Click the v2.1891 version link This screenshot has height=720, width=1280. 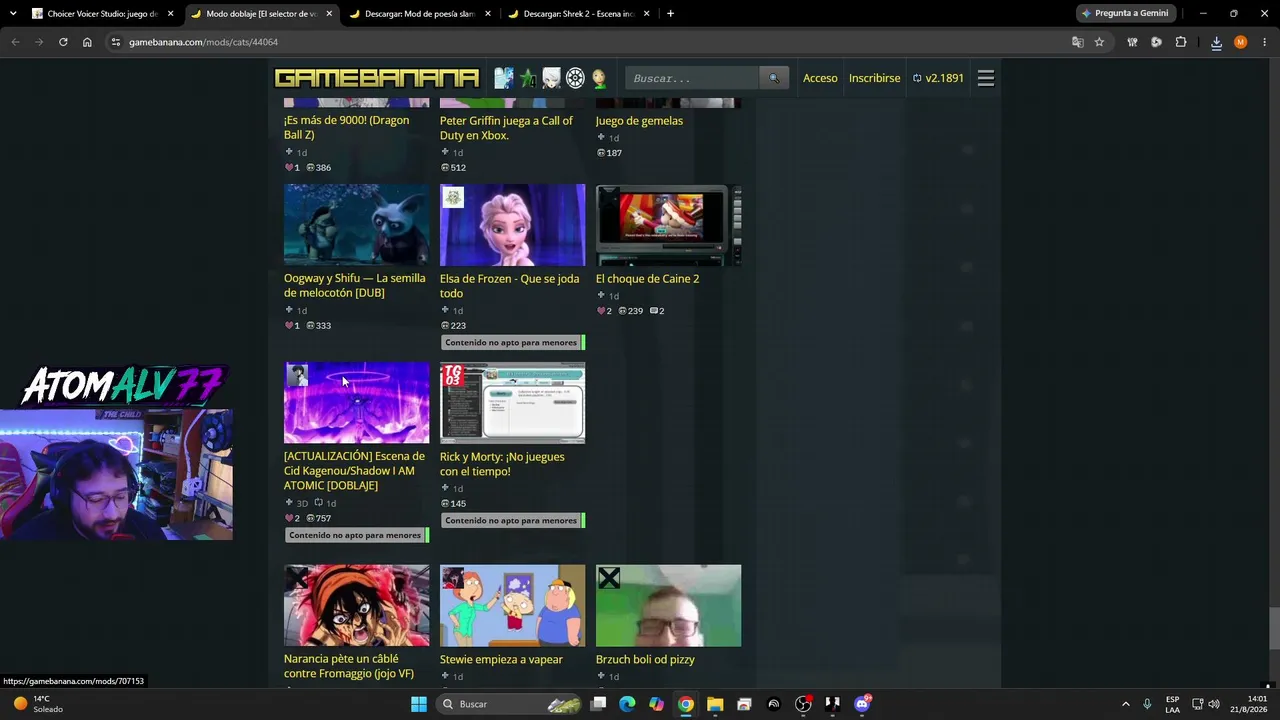point(938,78)
